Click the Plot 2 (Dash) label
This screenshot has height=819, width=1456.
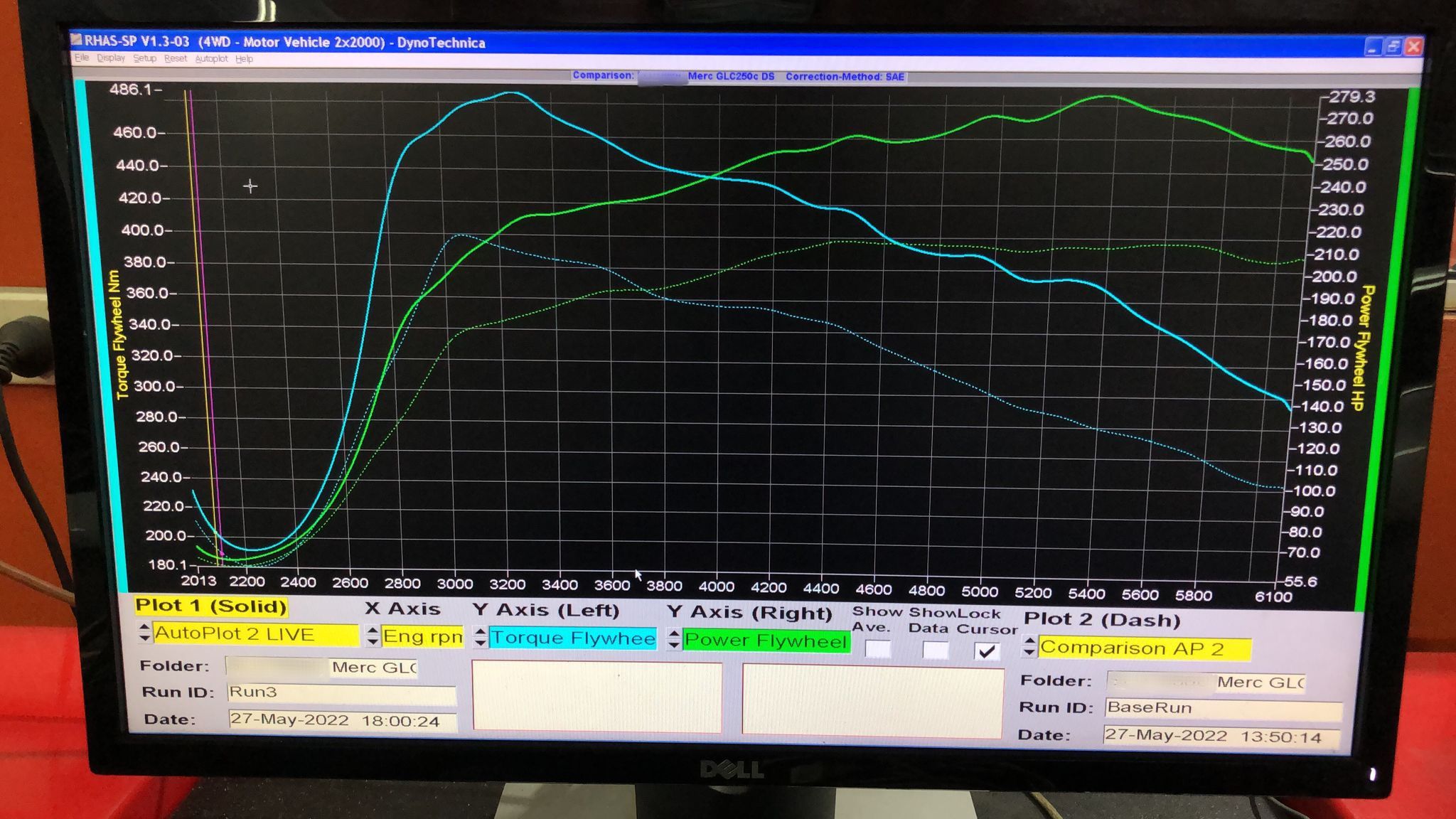pos(1102,619)
